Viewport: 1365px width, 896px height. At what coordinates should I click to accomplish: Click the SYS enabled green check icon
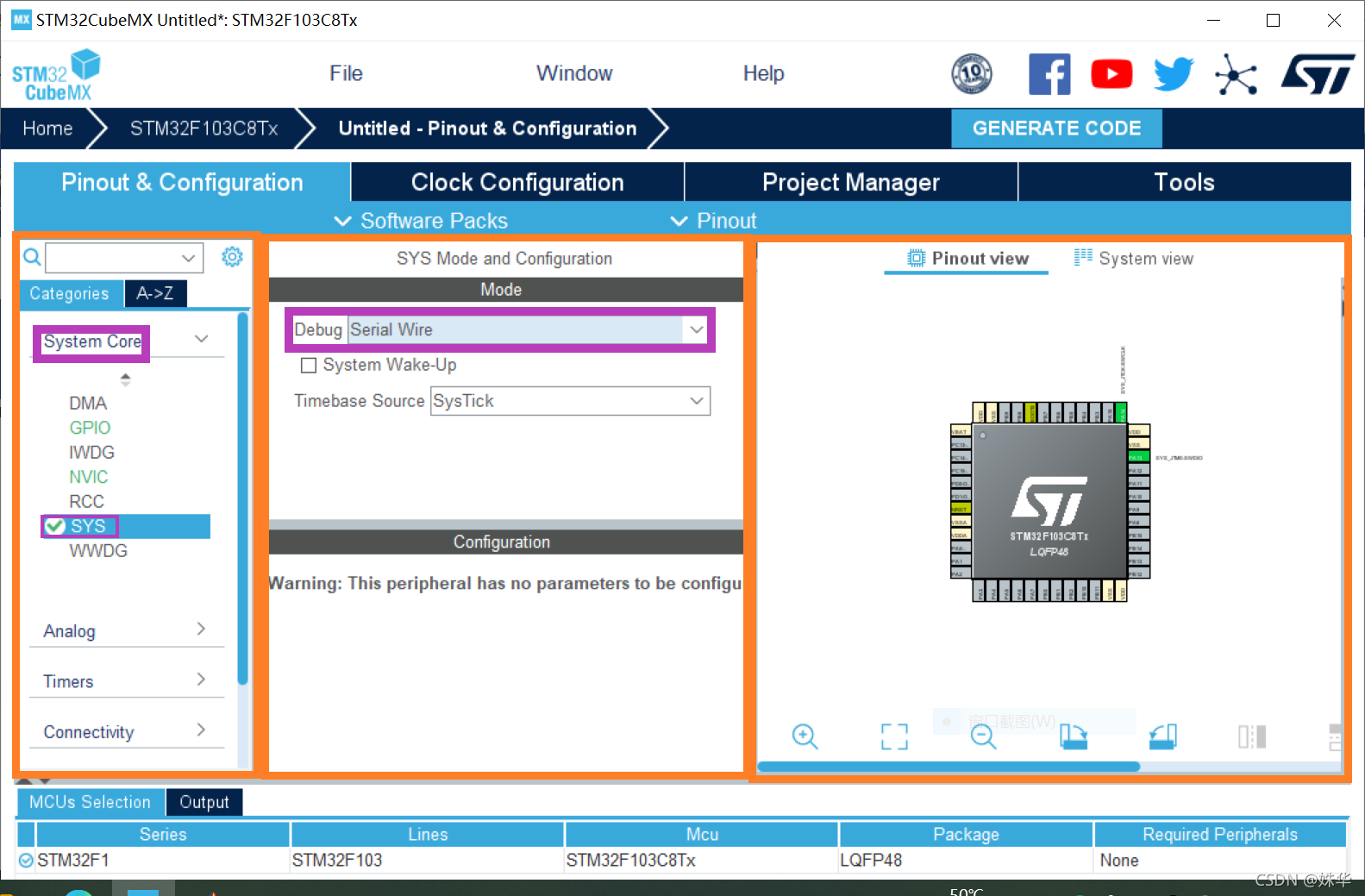[55, 526]
